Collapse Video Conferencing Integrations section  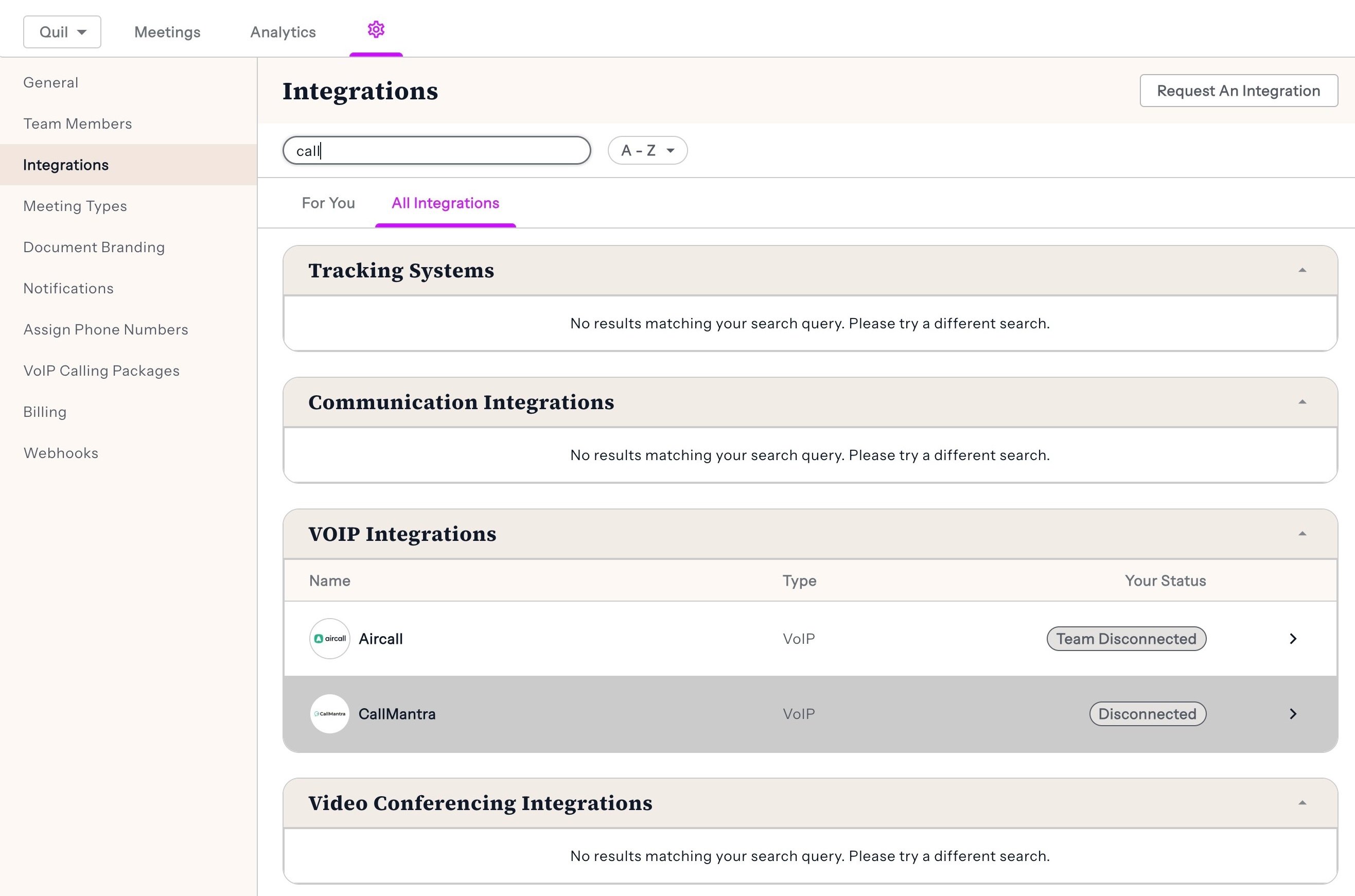click(1302, 803)
